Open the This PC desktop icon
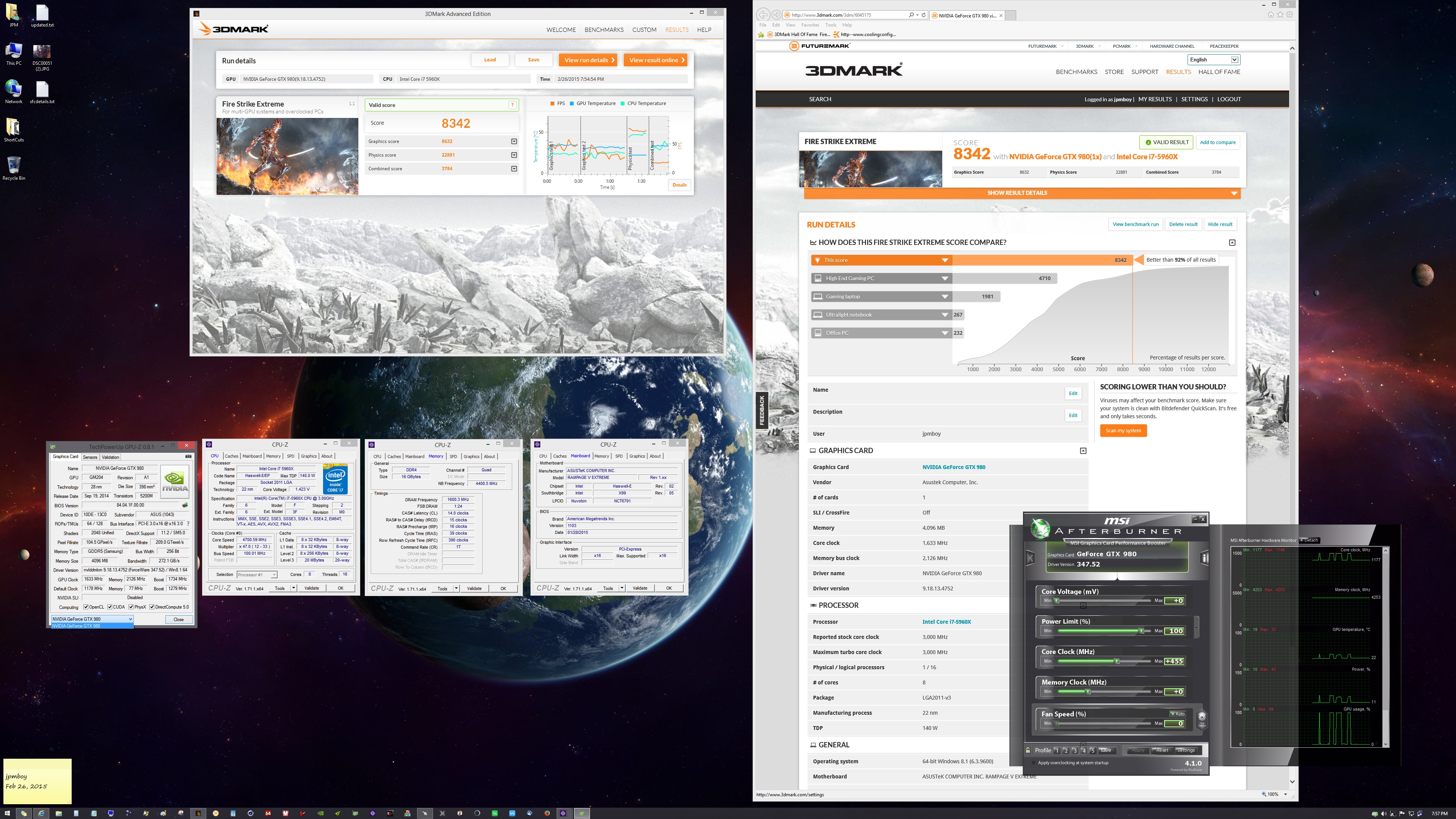Image resolution: width=1456 pixels, height=819 pixels. tap(14, 54)
